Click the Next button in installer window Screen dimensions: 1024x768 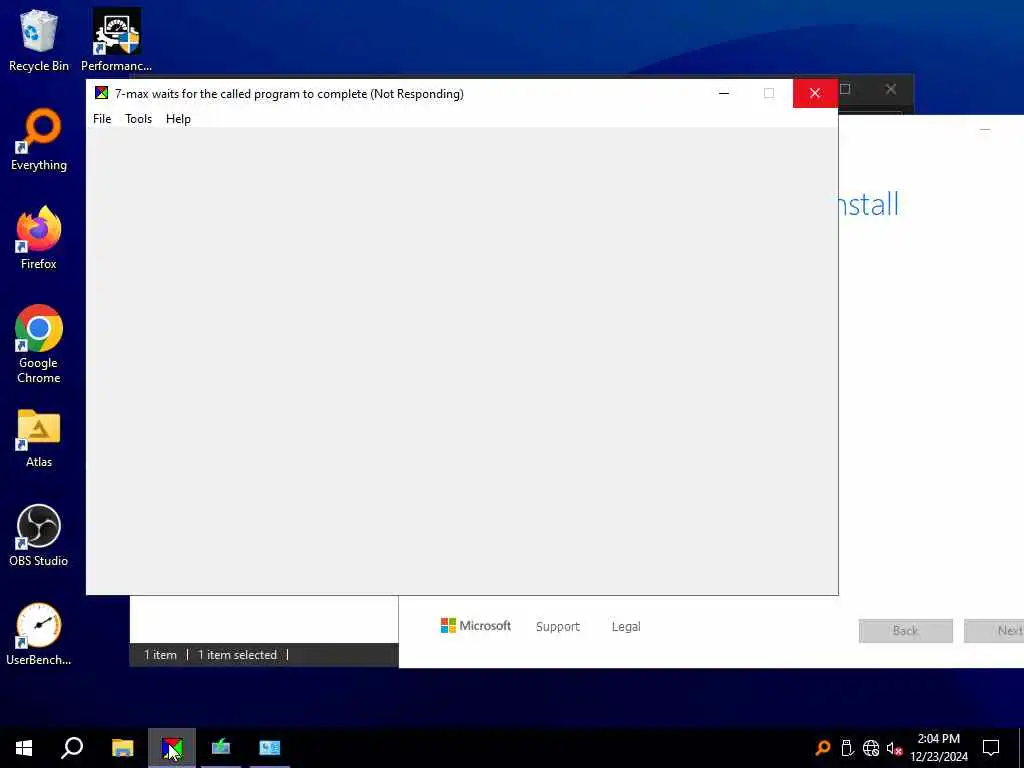(995, 631)
